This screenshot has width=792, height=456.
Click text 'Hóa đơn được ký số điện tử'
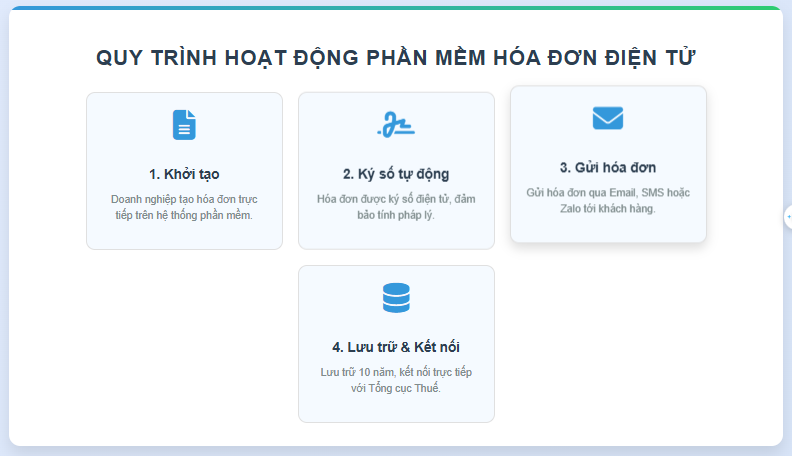coord(383,199)
